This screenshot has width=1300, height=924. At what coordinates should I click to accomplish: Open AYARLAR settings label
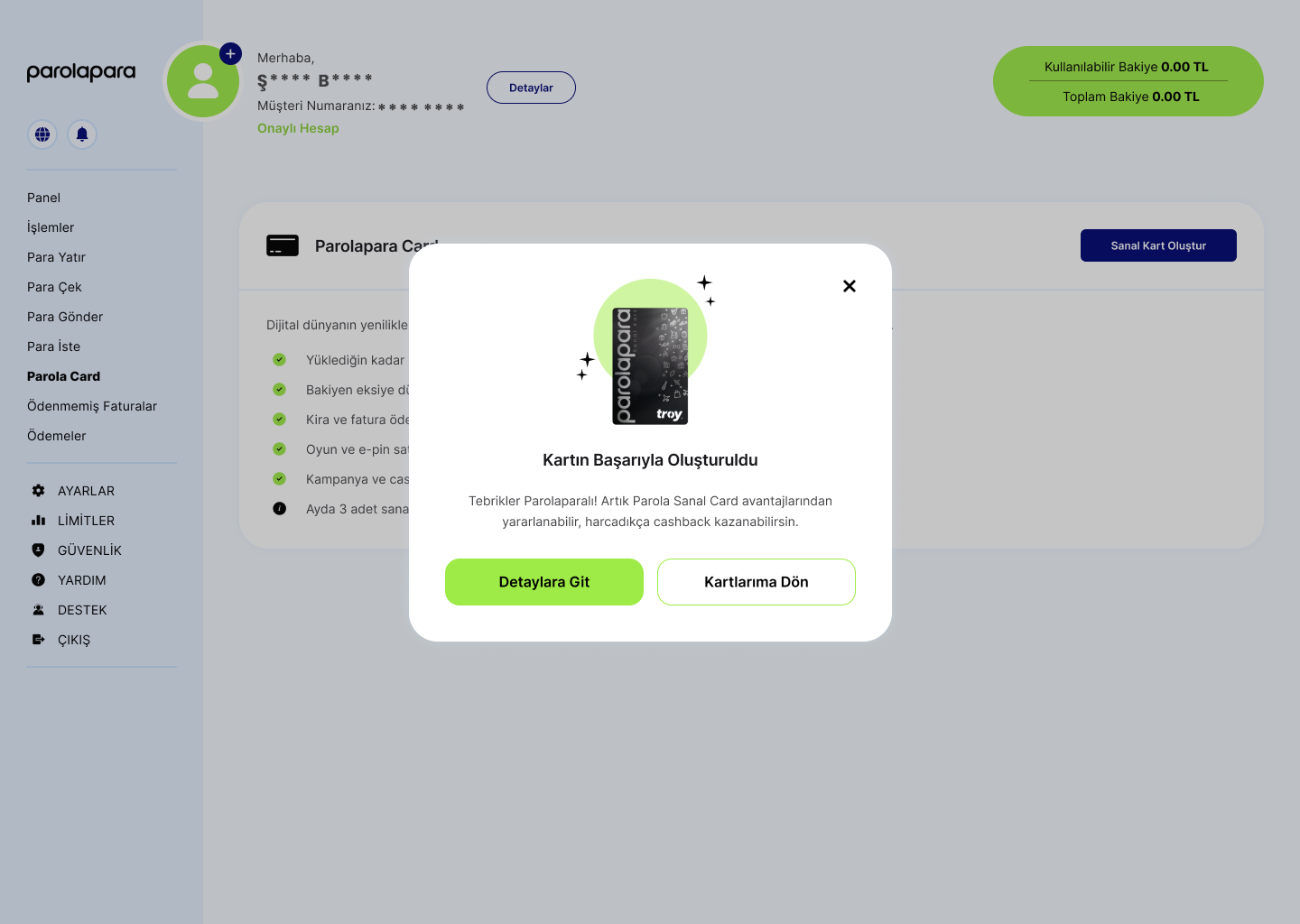[87, 491]
